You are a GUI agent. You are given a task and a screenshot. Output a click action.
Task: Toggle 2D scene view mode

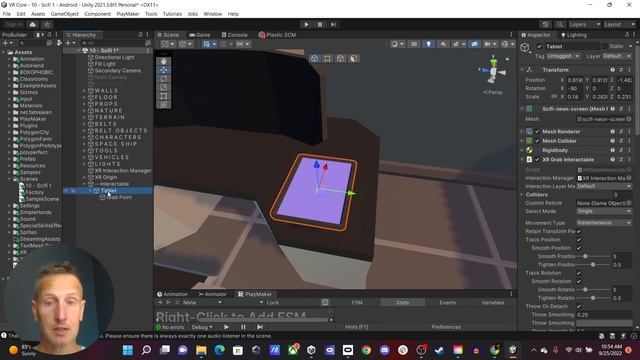[x=413, y=44]
